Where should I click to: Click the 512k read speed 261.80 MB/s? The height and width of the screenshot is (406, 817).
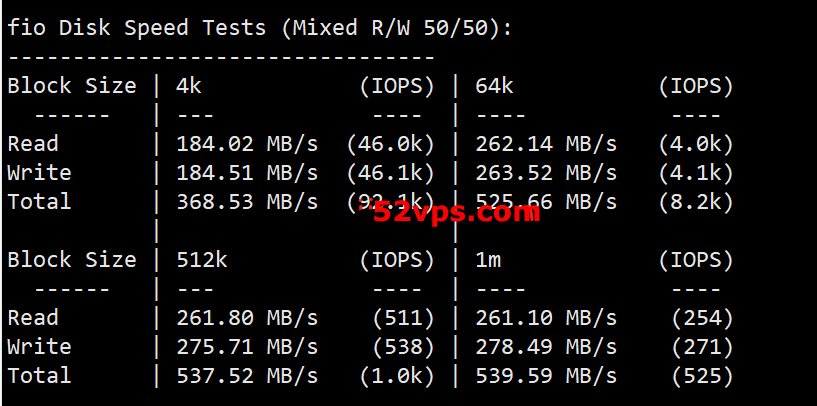[x=247, y=317]
